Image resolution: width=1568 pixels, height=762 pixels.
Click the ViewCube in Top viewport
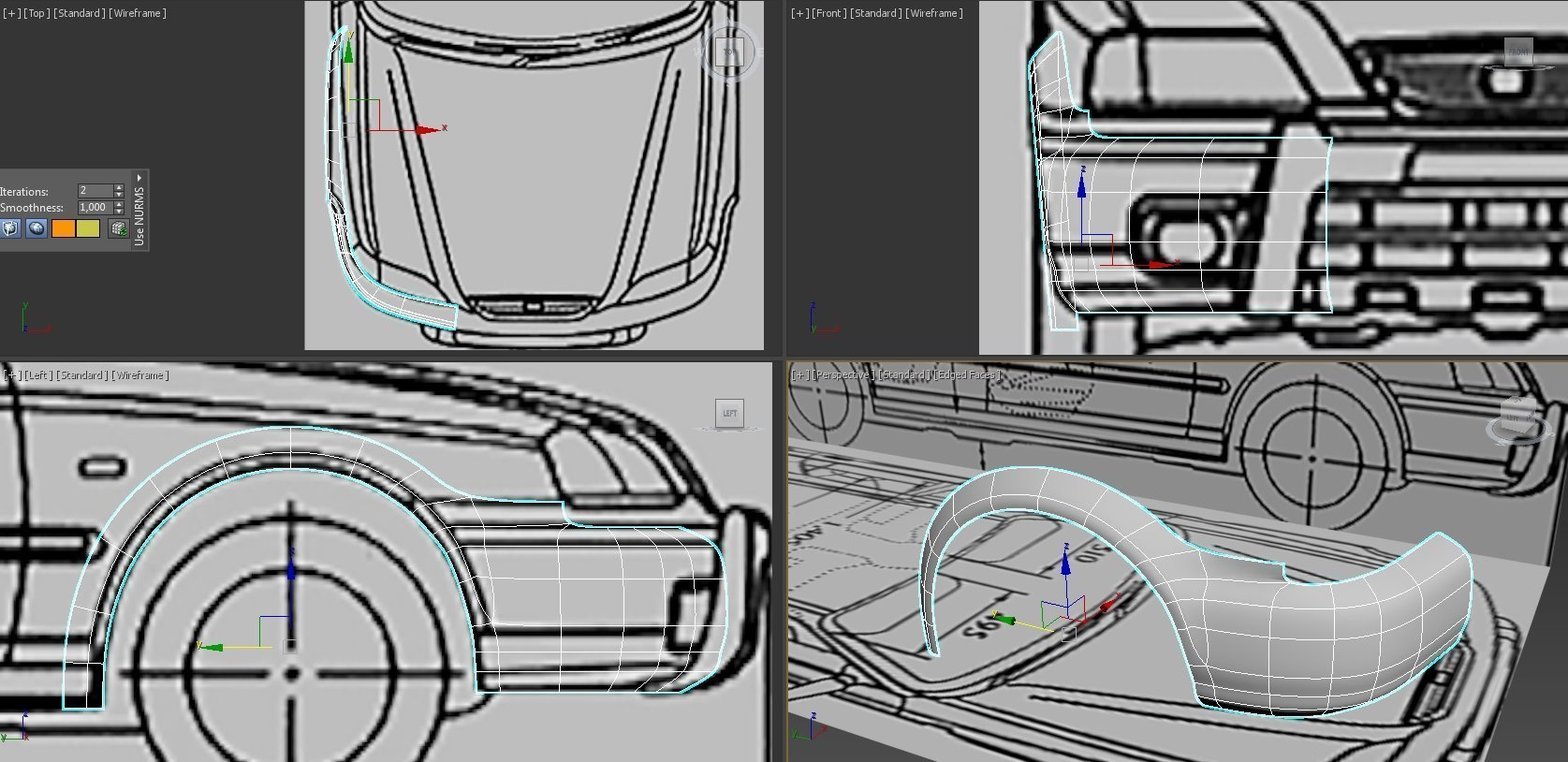pos(729,51)
